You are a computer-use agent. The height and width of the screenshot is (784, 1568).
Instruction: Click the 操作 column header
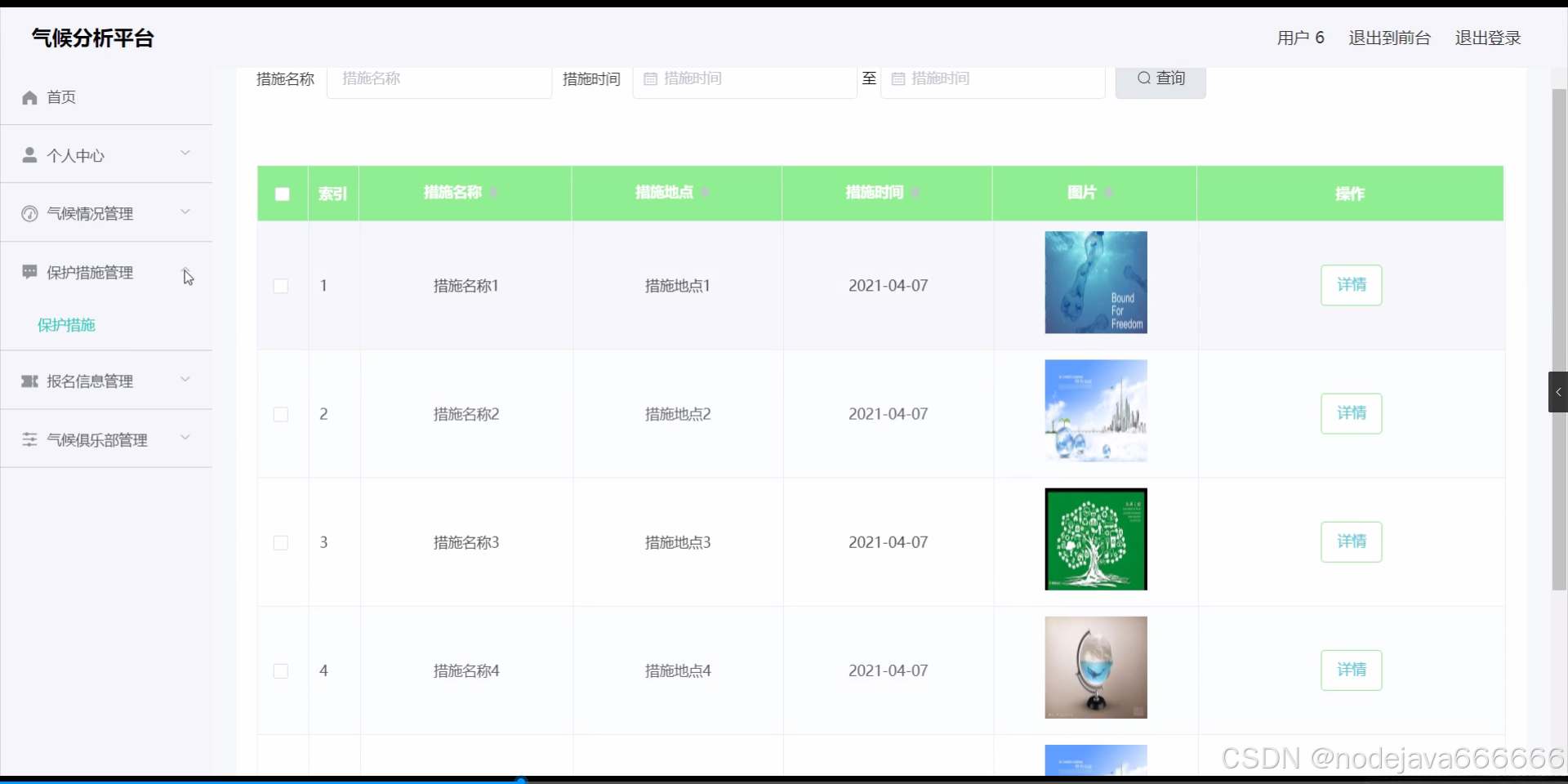click(x=1350, y=194)
